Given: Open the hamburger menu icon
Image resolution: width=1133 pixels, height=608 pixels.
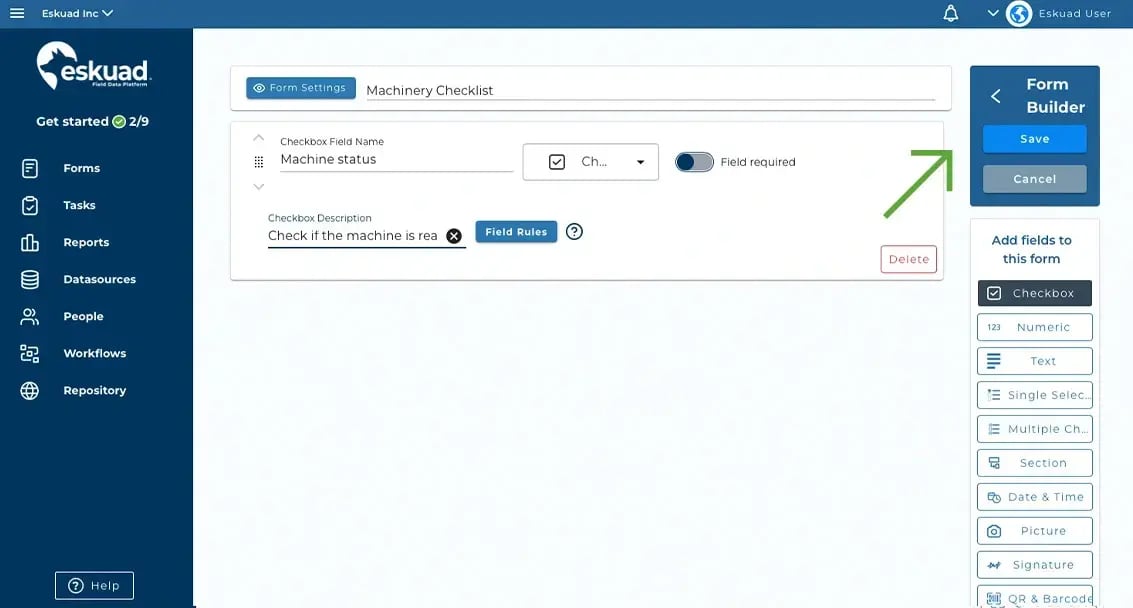Looking at the screenshot, I should coord(17,13).
